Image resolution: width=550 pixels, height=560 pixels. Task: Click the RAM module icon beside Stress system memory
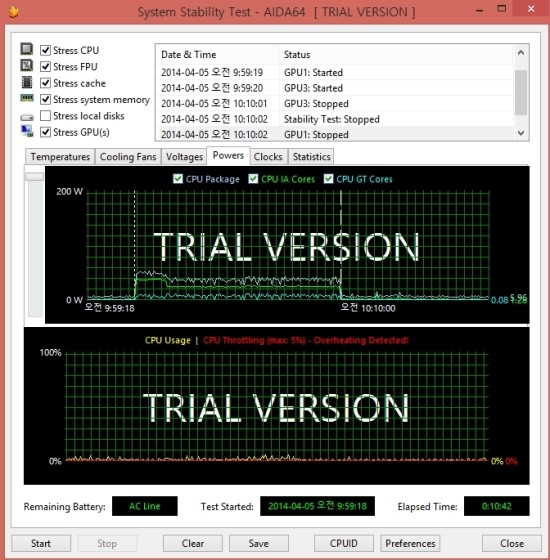[x=27, y=98]
